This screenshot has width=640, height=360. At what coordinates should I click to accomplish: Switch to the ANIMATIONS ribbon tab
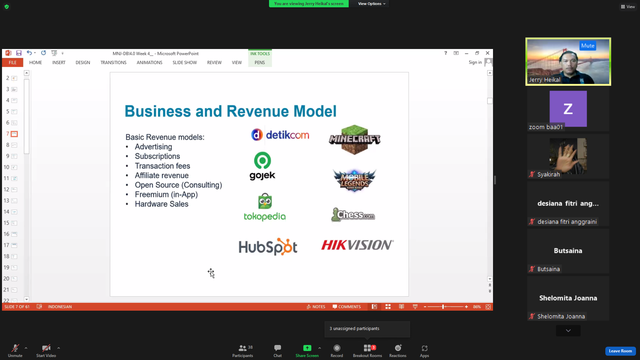coord(149,62)
